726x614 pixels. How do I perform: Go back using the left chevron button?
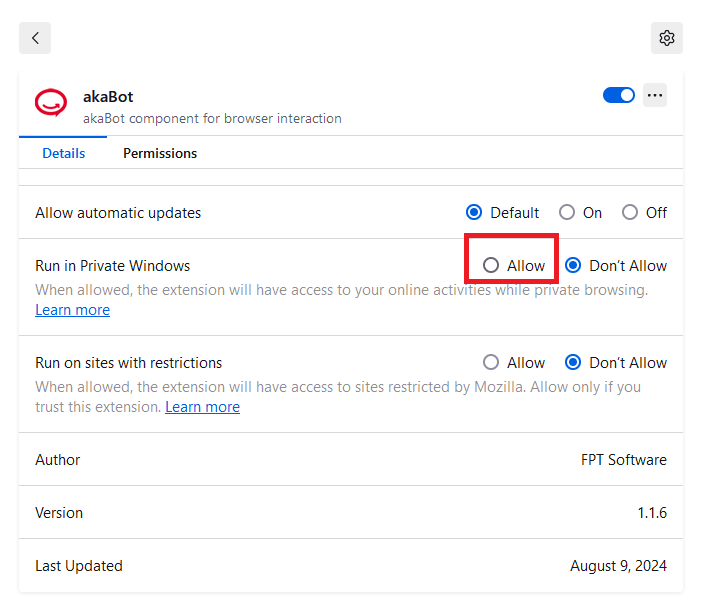35,38
